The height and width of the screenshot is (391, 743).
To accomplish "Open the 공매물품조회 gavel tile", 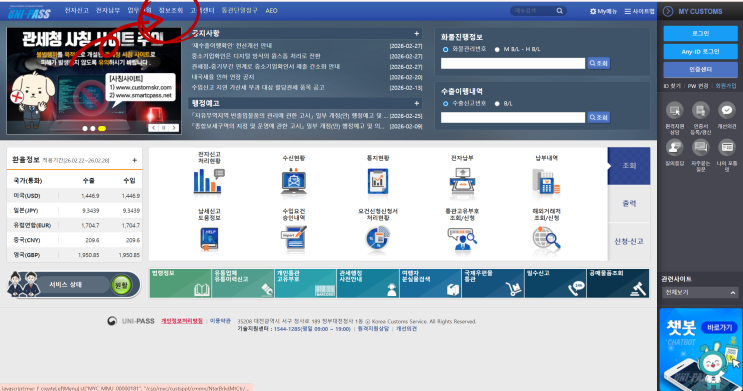I will pos(618,283).
